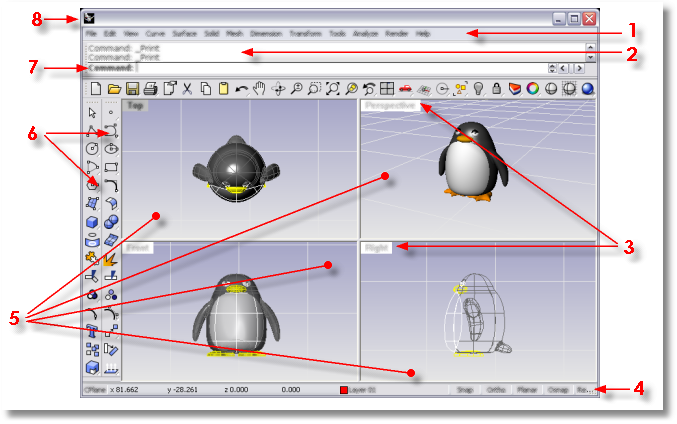Open the Layers icon in toolbar
This screenshot has height=424, width=677.
[x=515, y=89]
